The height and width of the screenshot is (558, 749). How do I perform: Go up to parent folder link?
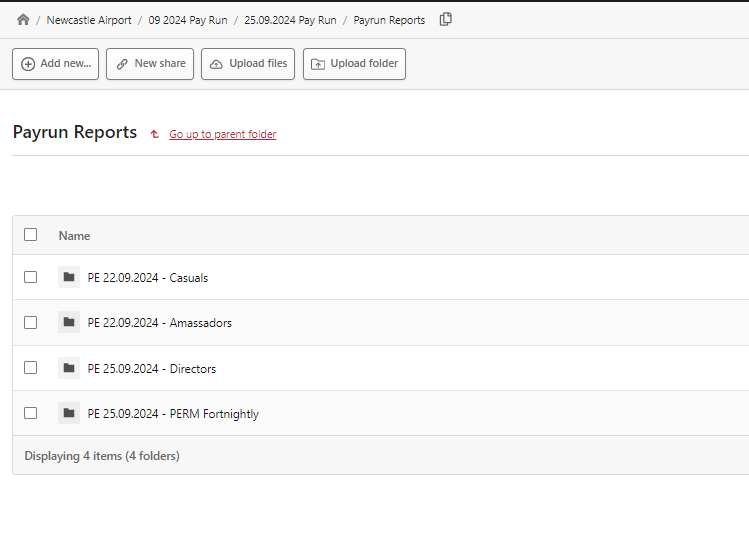coord(222,134)
